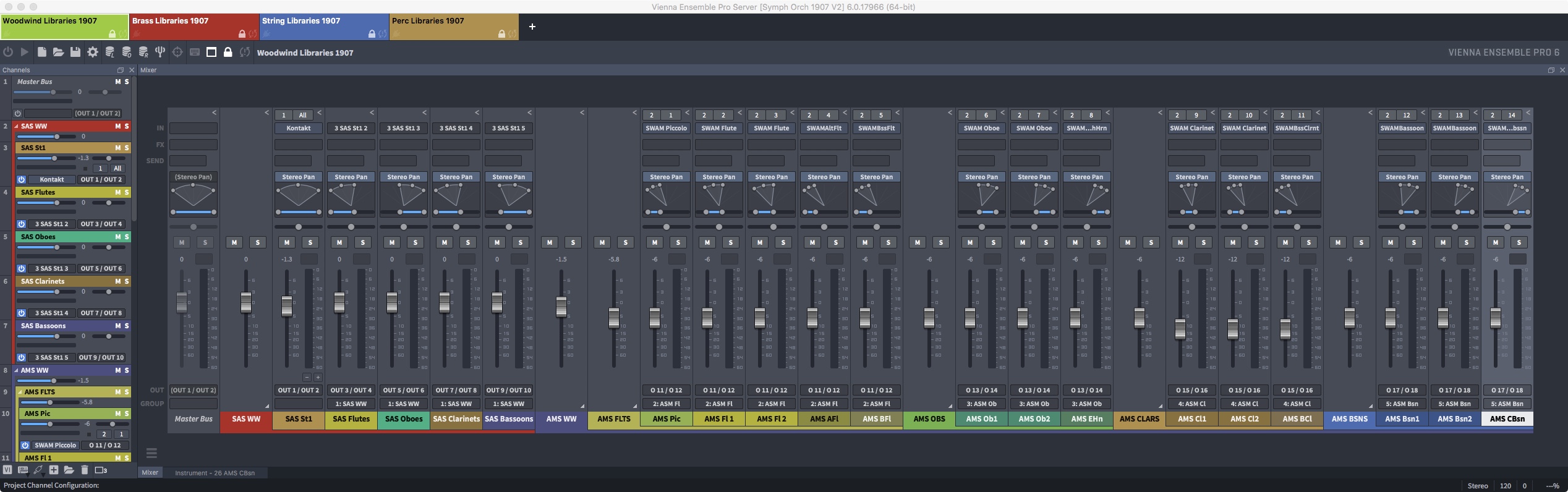Click the keyboard icon below the channel list
The image size is (1568, 492).
click(23, 470)
